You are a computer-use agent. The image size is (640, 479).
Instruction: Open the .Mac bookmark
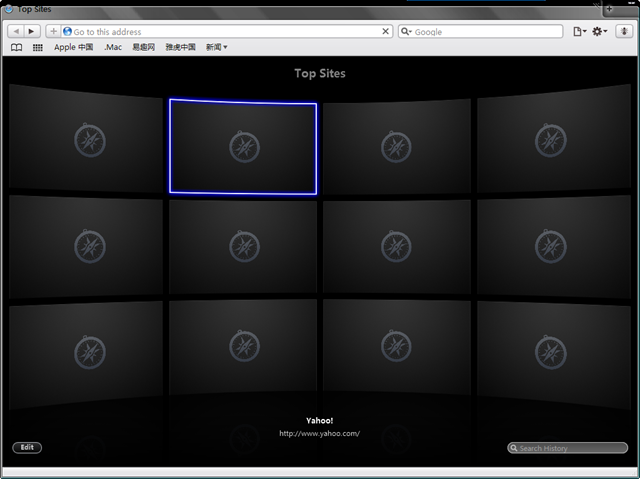pos(113,47)
